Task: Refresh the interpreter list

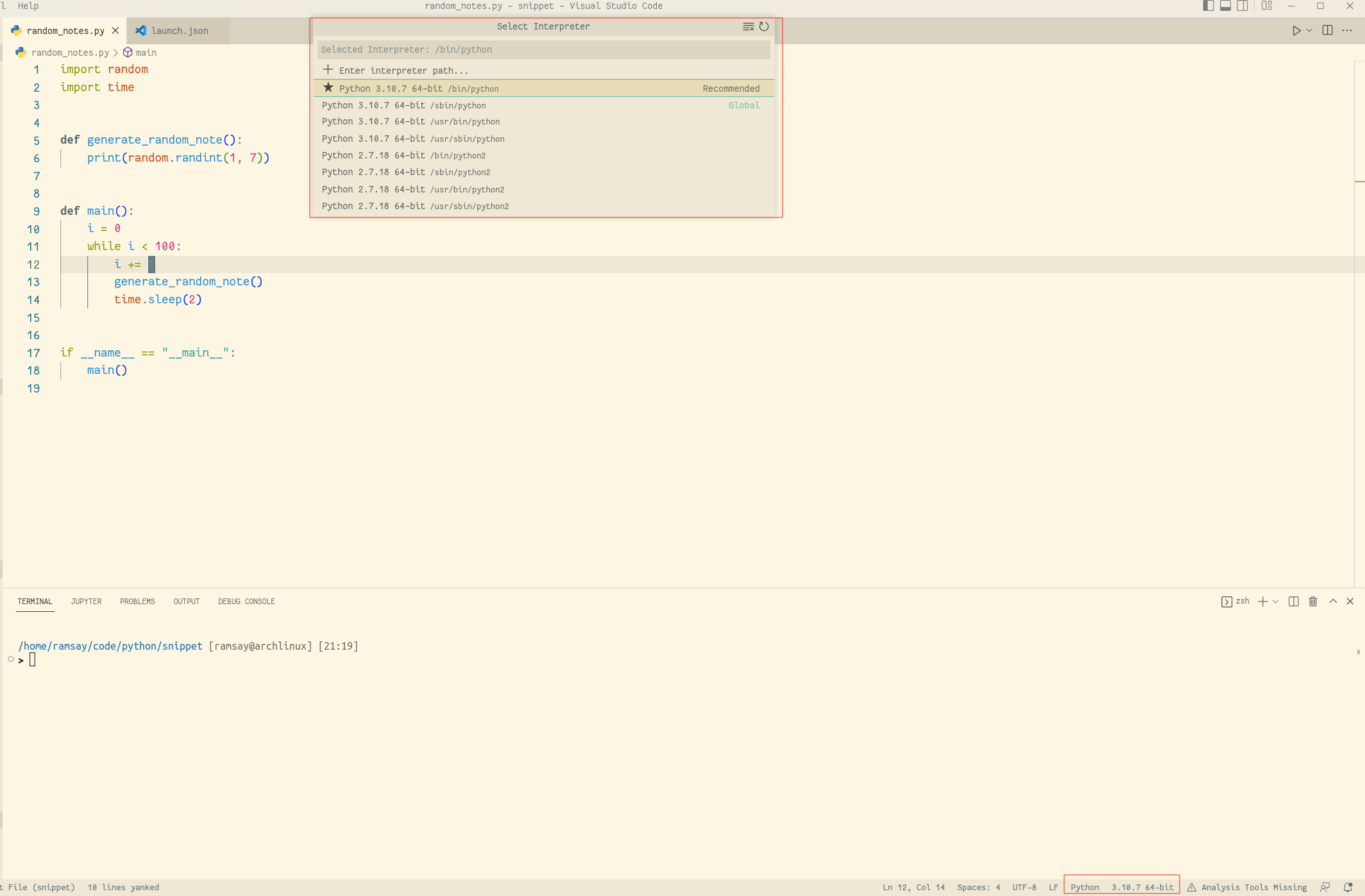Action: point(763,26)
